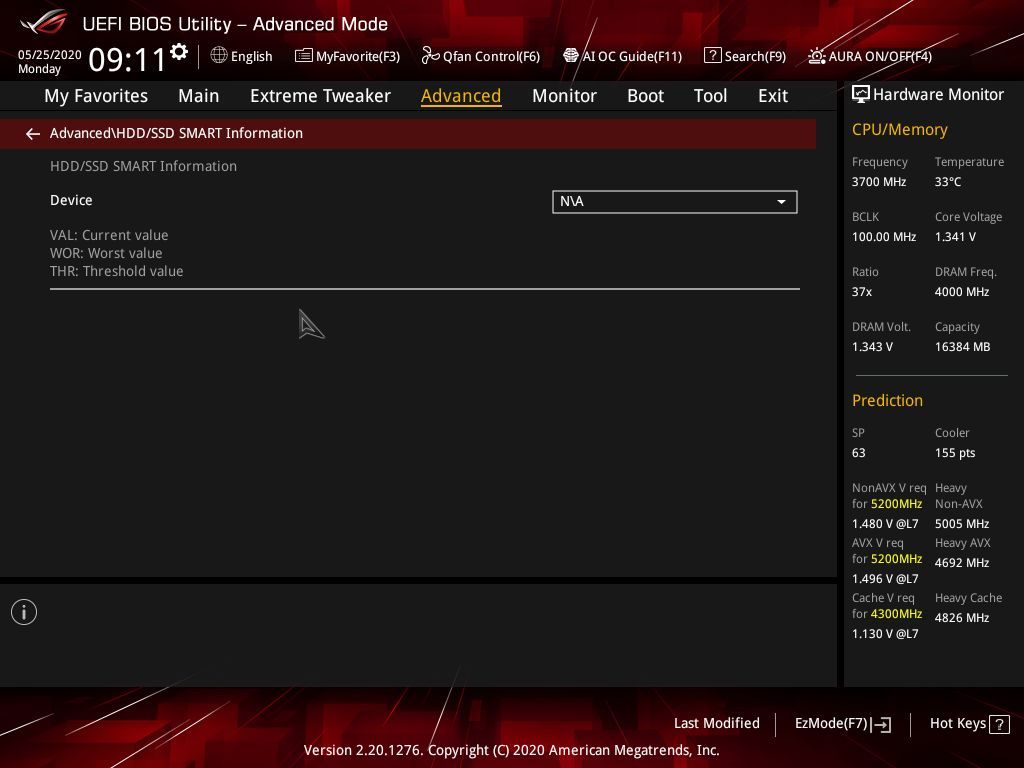The width and height of the screenshot is (1024, 768).
Task: Click the CPU/Memory heading
Action: pos(899,130)
